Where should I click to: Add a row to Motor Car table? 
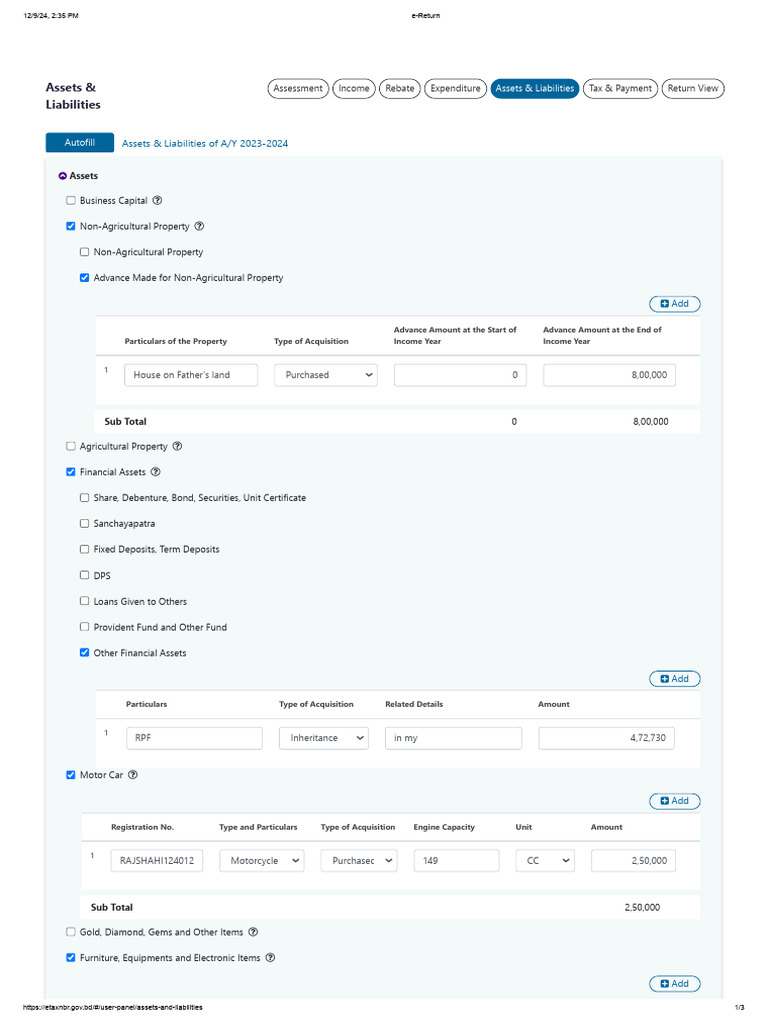click(675, 801)
